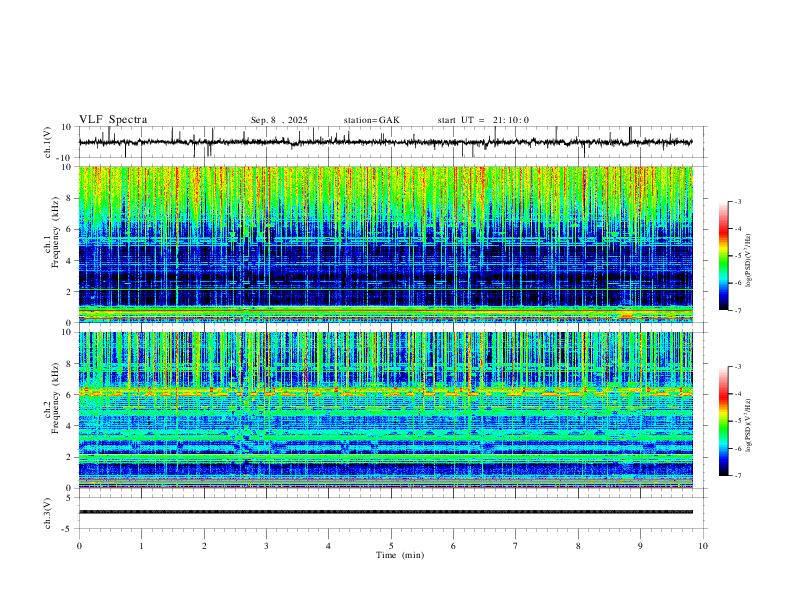Click the ch.2 colorbar "log(PSD)(V²/Hz)" label

[749, 425]
